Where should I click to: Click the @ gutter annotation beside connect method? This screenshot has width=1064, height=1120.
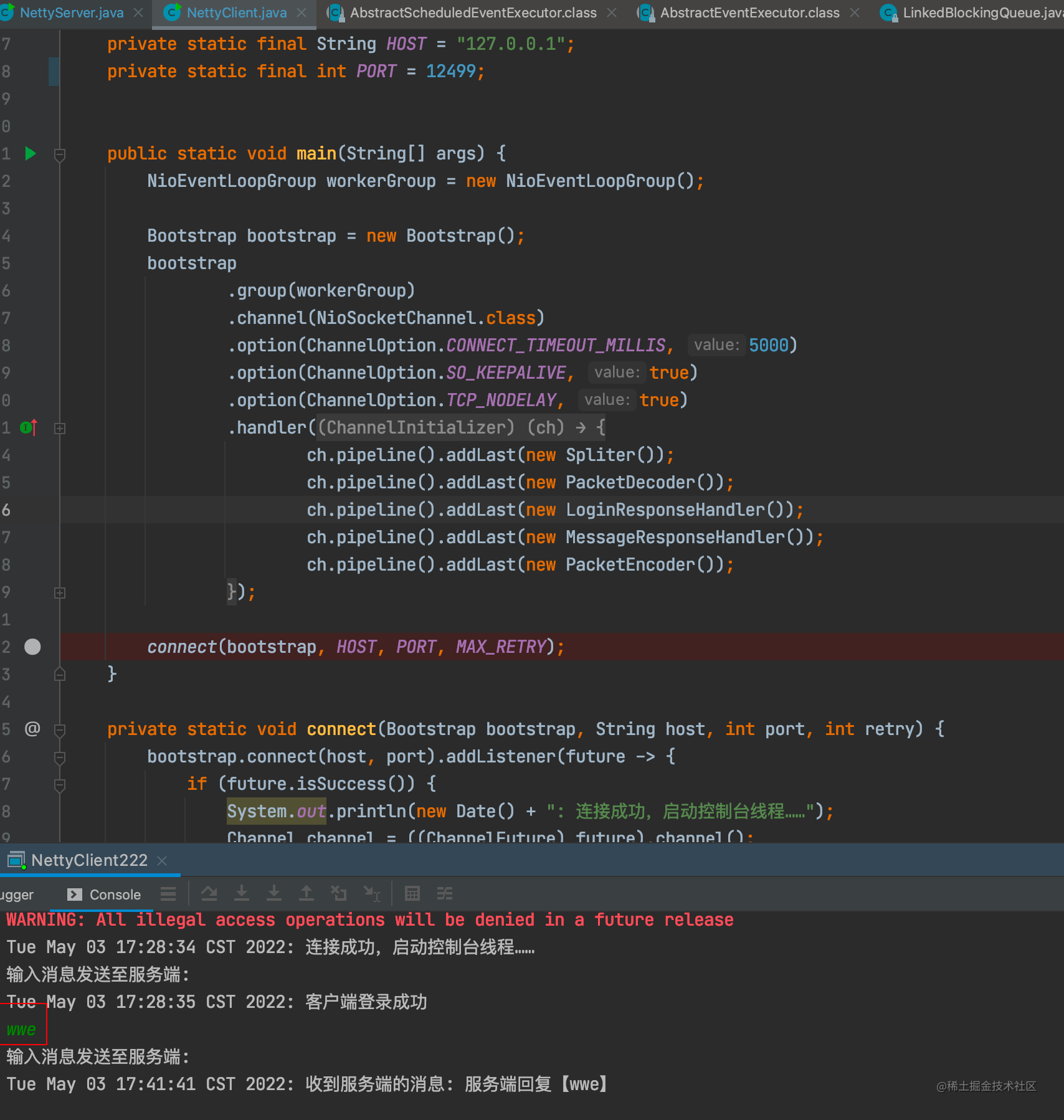pyautogui.click(x=32, y=728)
